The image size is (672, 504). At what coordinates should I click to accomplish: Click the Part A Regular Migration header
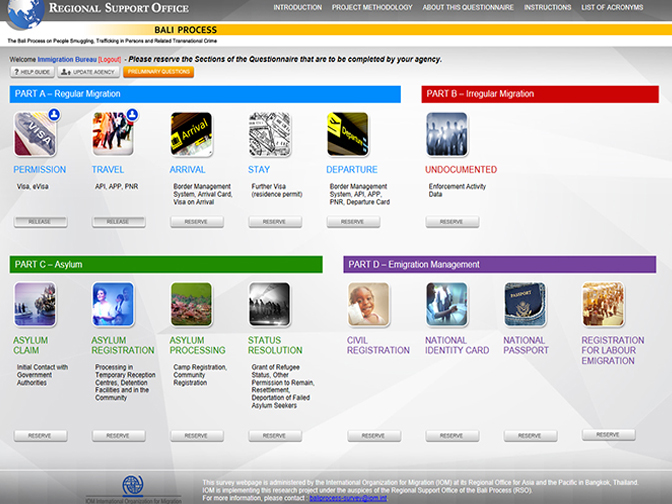click(205, 94)
